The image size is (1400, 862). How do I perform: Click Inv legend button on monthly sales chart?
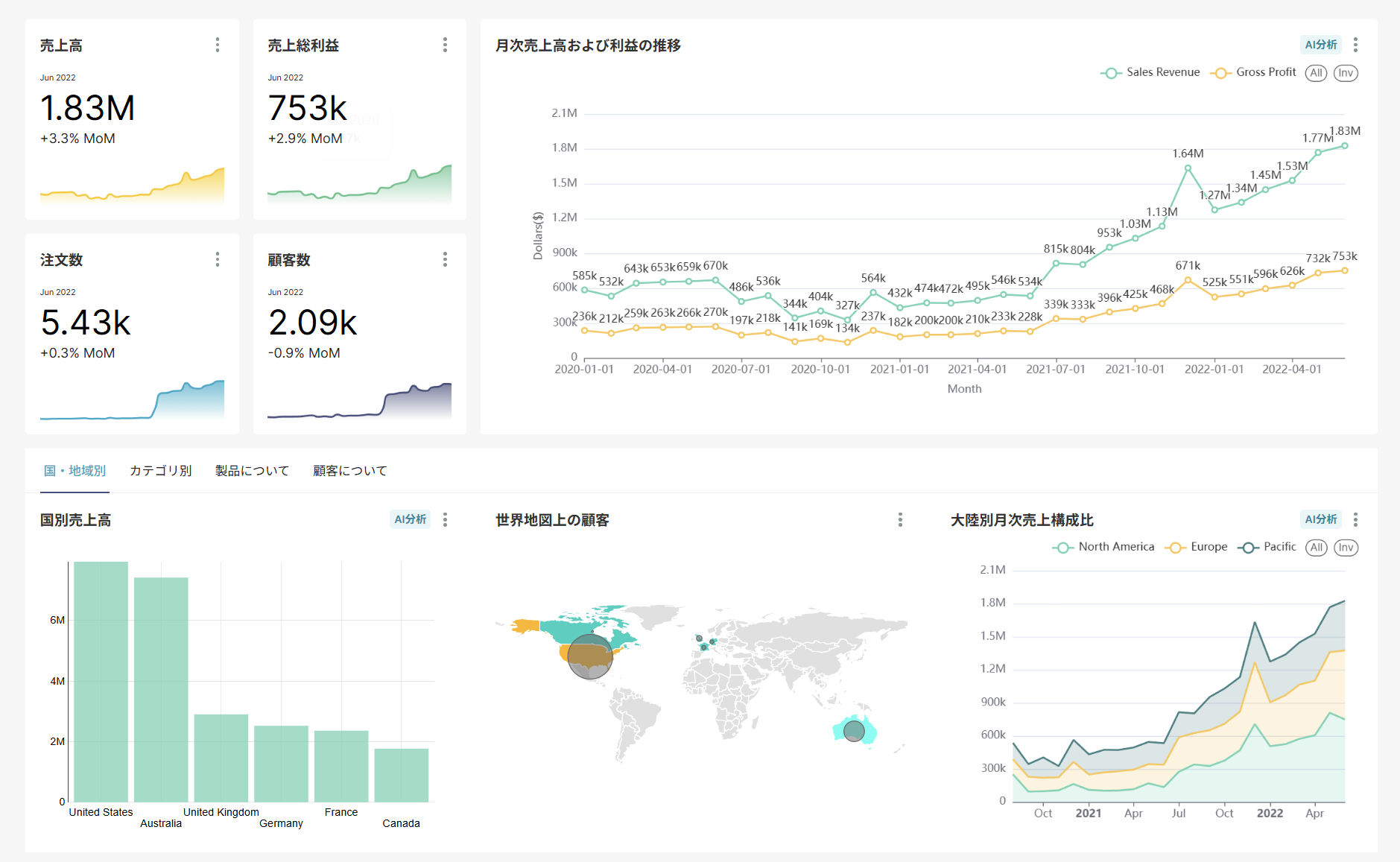(x=1345, y=73)
